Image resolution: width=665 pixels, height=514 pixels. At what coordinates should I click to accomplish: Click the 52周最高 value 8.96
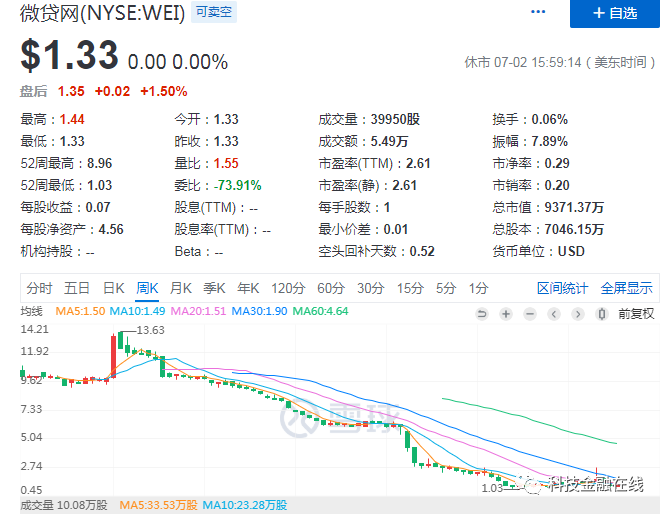click(100, 163)
